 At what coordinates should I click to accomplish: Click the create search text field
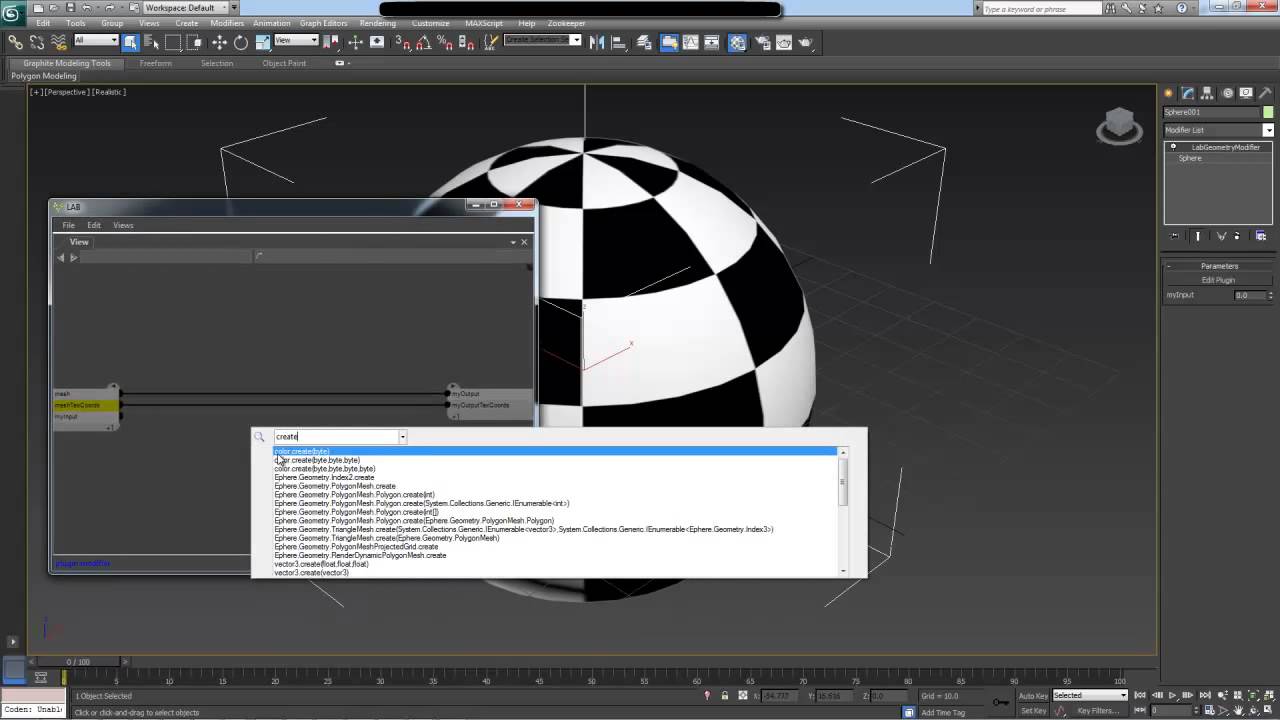click(x=336, y=437)
